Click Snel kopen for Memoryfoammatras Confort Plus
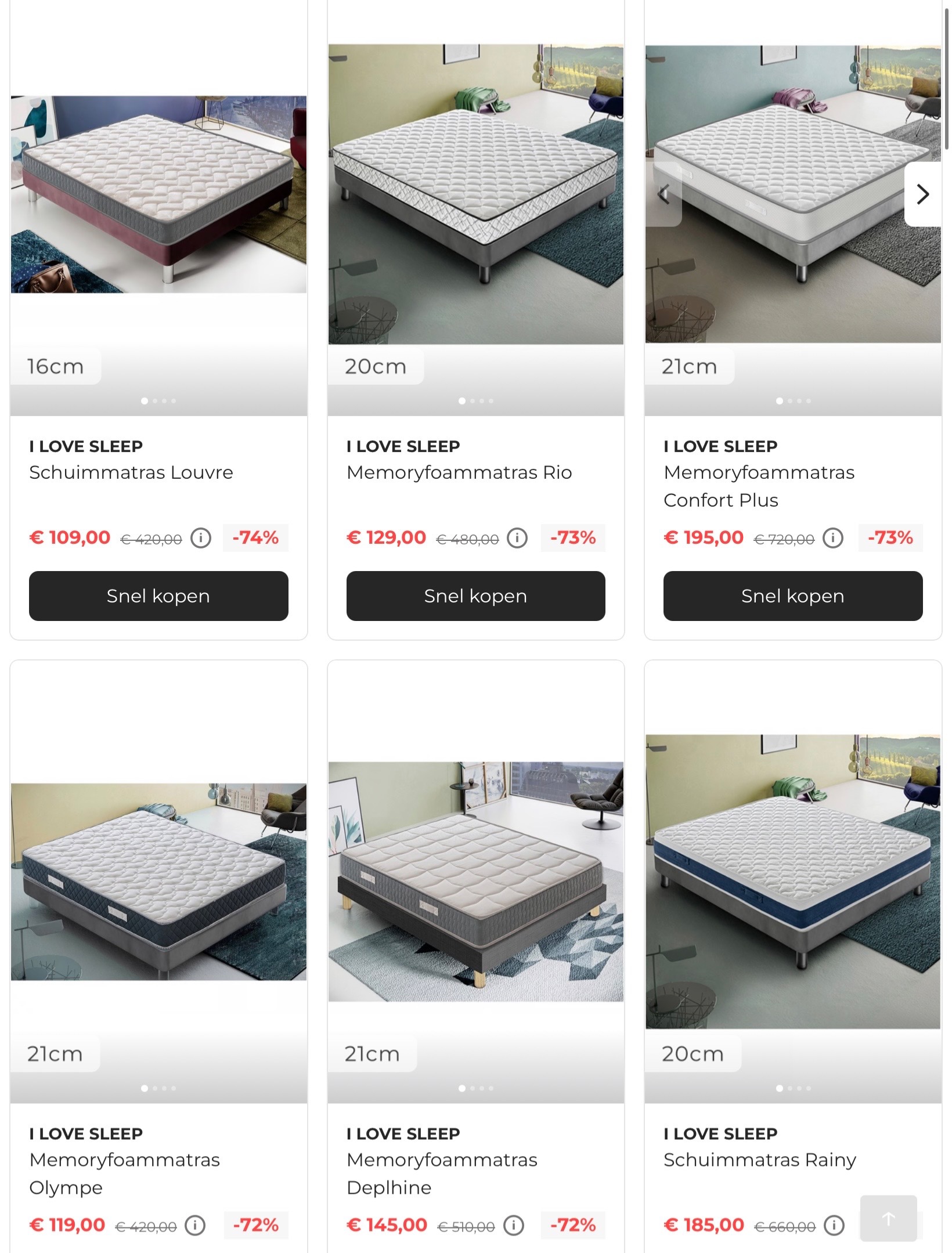 (x=793, y=596)
